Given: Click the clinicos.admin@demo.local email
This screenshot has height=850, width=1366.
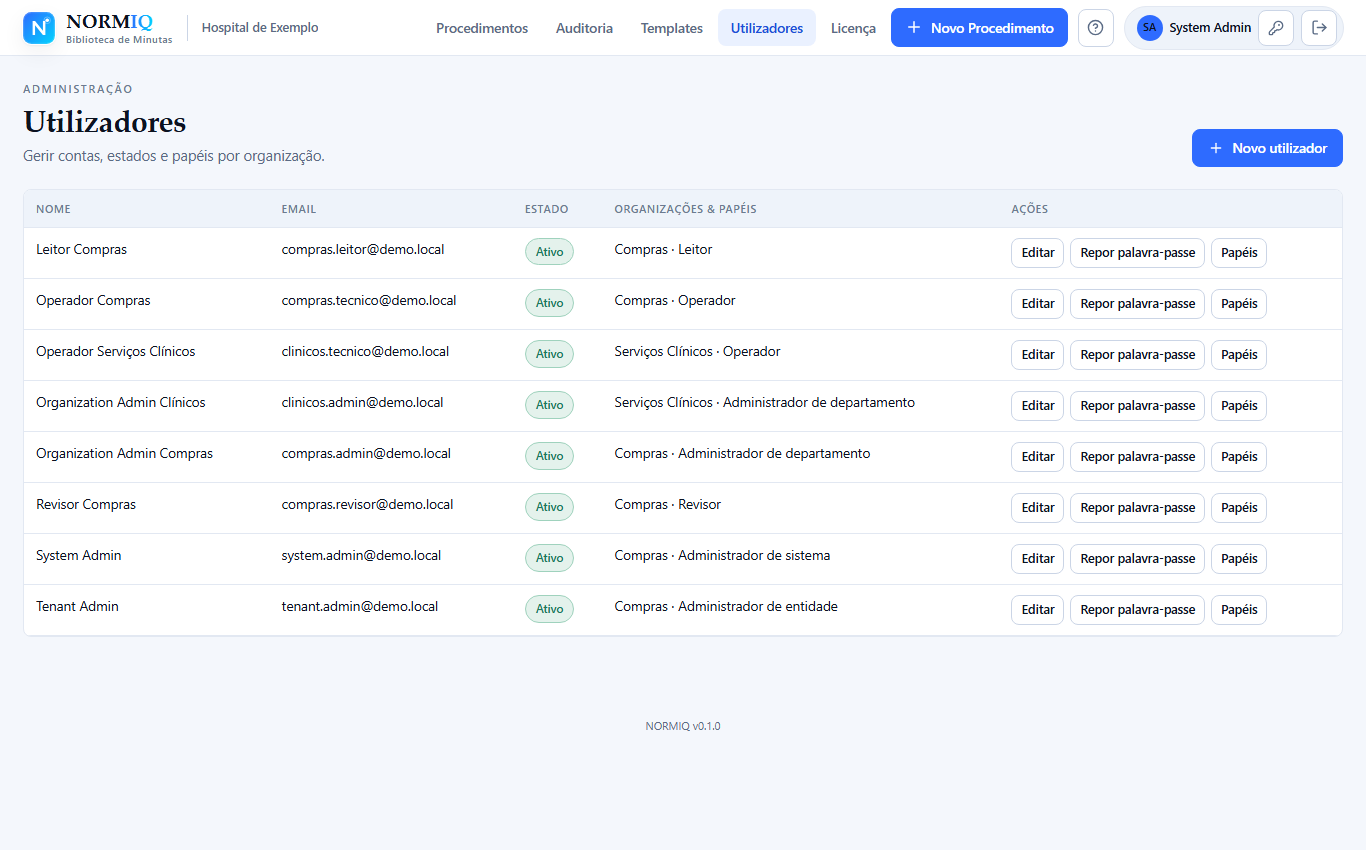Looking at the screenshot, I should pyautogui.click(x=362, y=402).
